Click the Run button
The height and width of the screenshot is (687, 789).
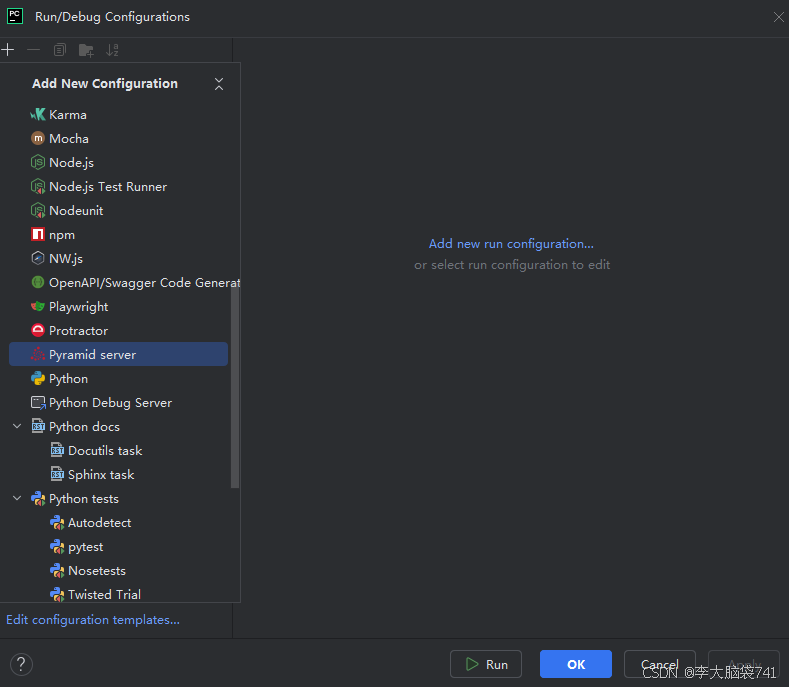point(486,664)
